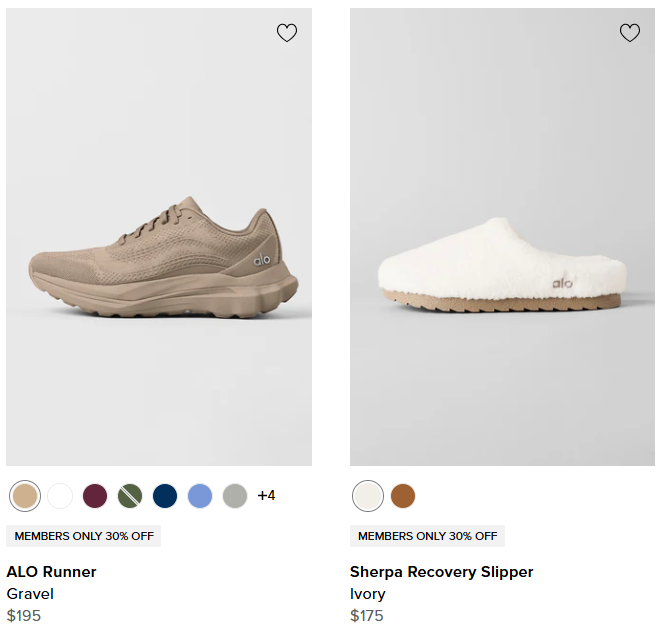The image size is (664, 634).
Task: Choose the brown slipper color swatch
Action: pyautogui.click(x=403, y=495)
